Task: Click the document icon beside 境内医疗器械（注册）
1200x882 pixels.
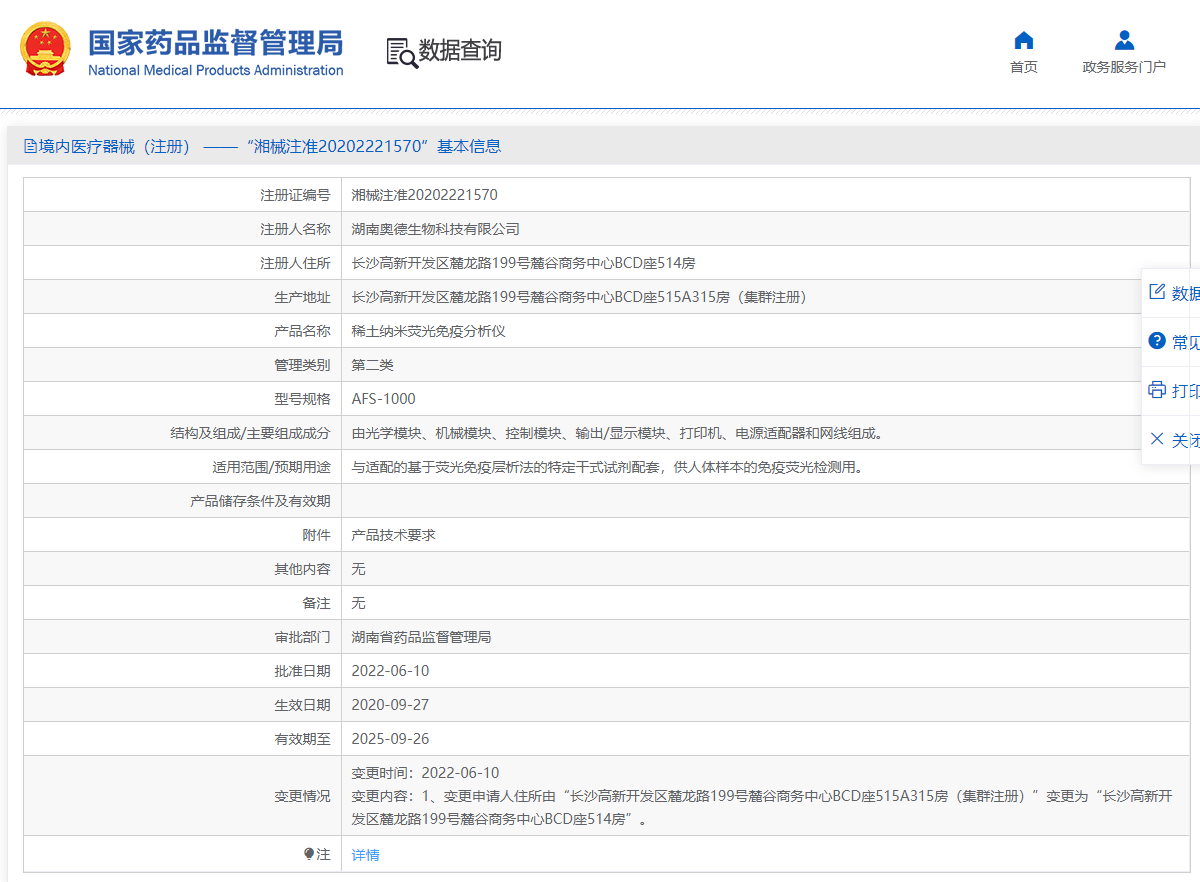Action: tap(31, 146)
